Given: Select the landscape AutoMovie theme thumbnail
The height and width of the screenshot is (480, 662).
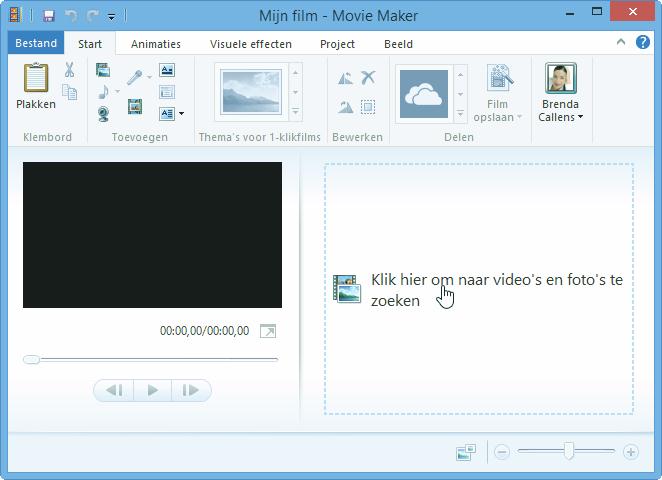Looking at the screenshot, I should 252,92.
